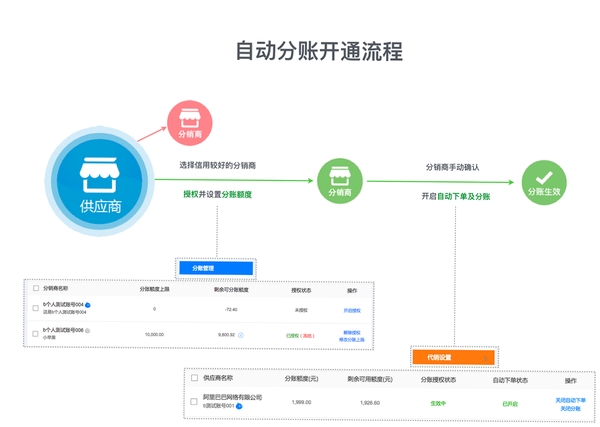Click the 授权状态 column header
This screenshot has width=600, height=427.
pos(301,290)
